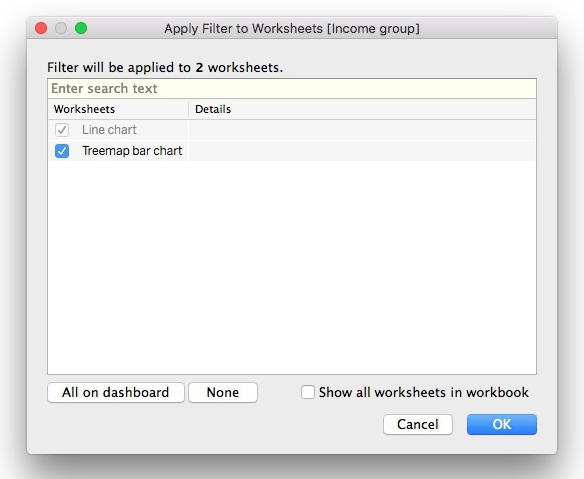Click the Details column header
The image size is (584, 479).
coord(362,109)
